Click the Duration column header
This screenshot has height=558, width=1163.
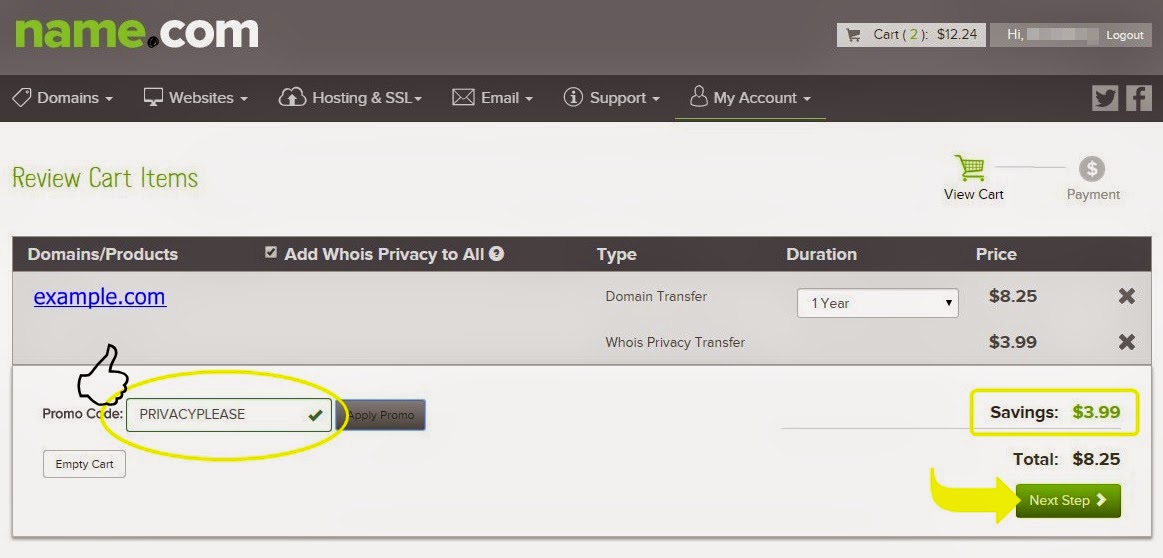[821, 255]
